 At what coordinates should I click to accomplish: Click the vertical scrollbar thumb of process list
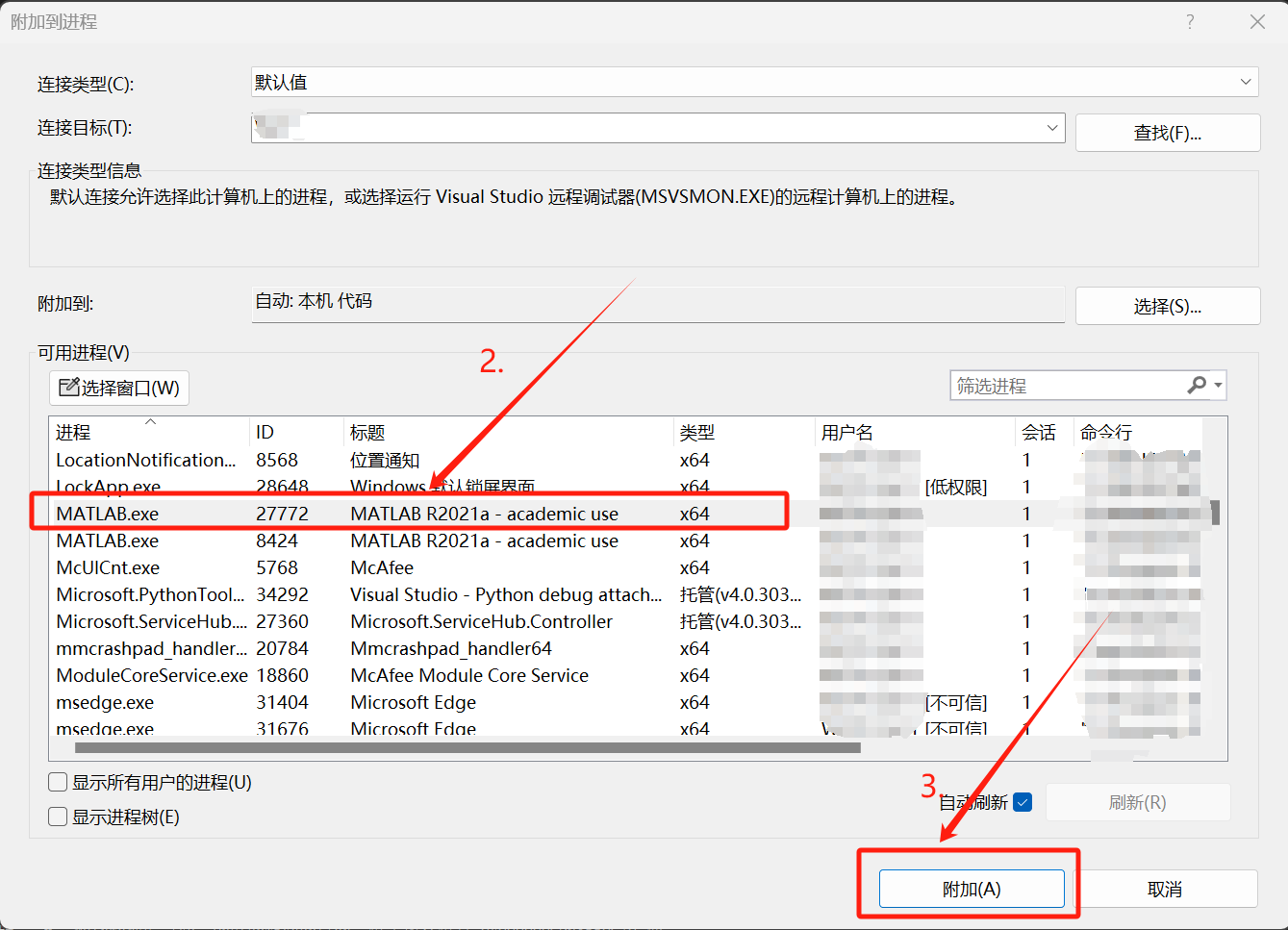pyautogui.click(x=1216, y=512)
